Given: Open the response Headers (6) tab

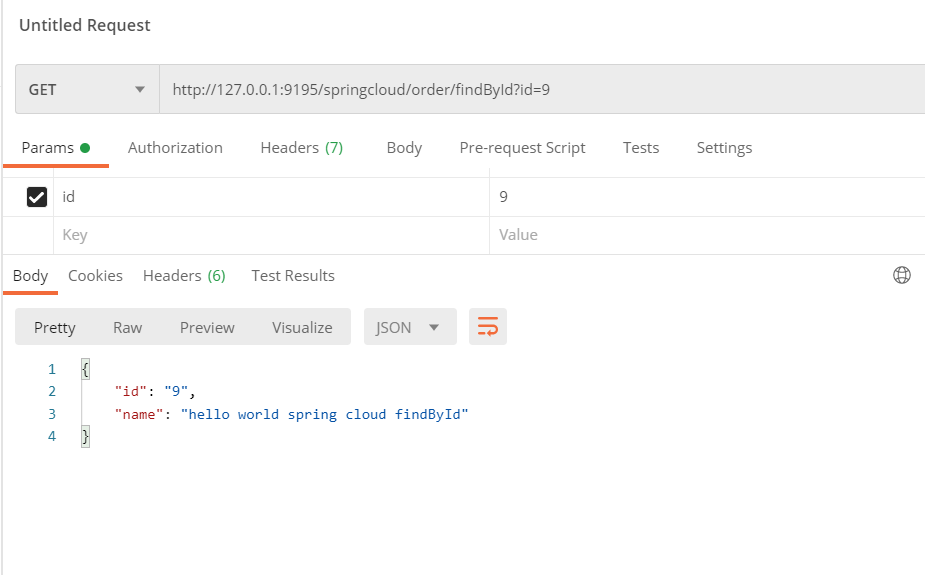Looking at the screenshot, I should [184, 275].
